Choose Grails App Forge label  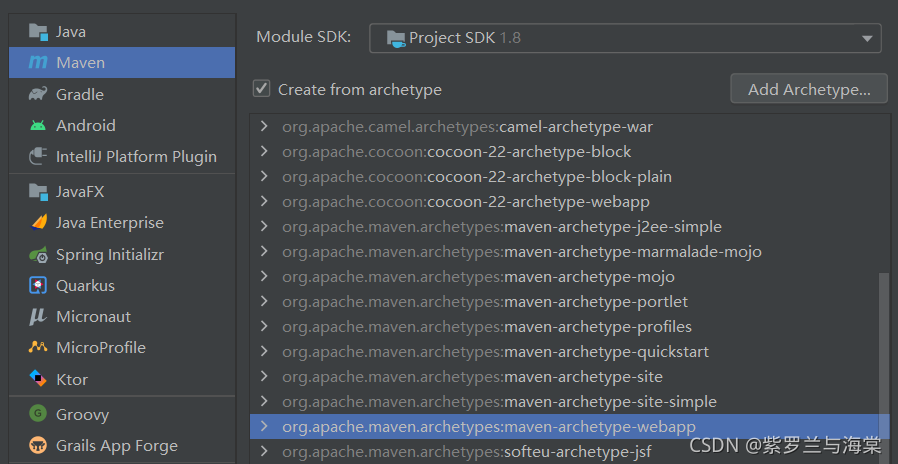pos(117,445)
